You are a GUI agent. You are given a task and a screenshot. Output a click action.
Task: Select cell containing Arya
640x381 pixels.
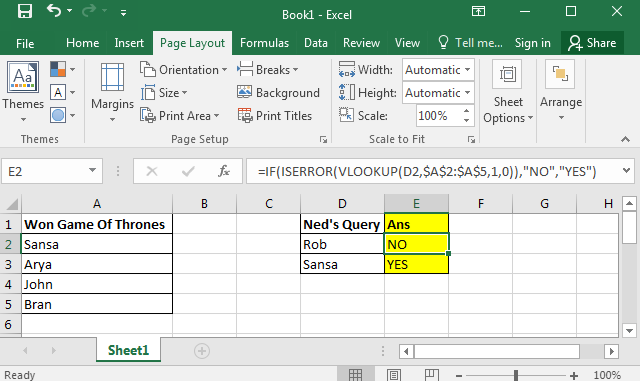97,264
